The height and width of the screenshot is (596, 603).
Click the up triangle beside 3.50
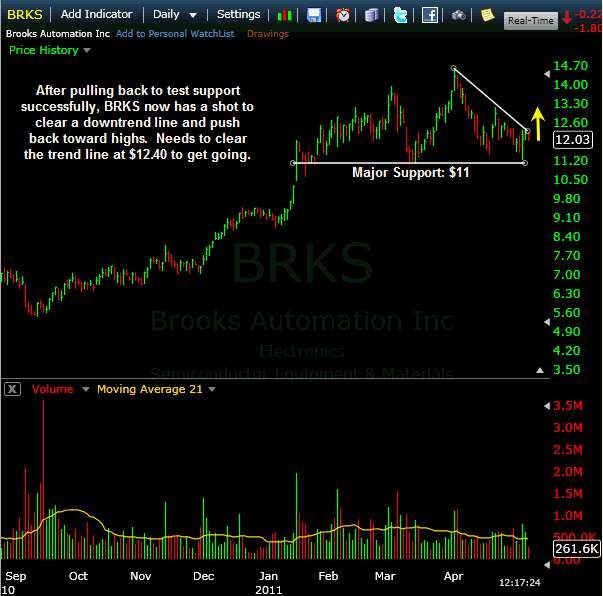point(540,370)
